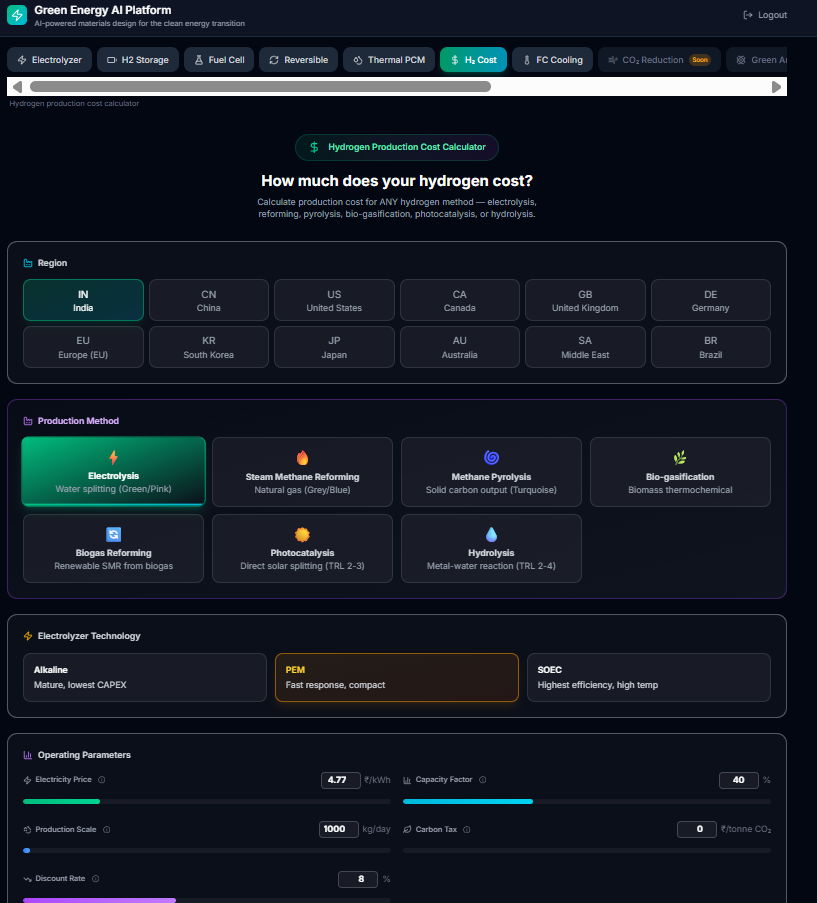Click the Hydrogen Production Cost Calculator badge
Viewport: 817px width, 903px height.
[x=397, y=147]
